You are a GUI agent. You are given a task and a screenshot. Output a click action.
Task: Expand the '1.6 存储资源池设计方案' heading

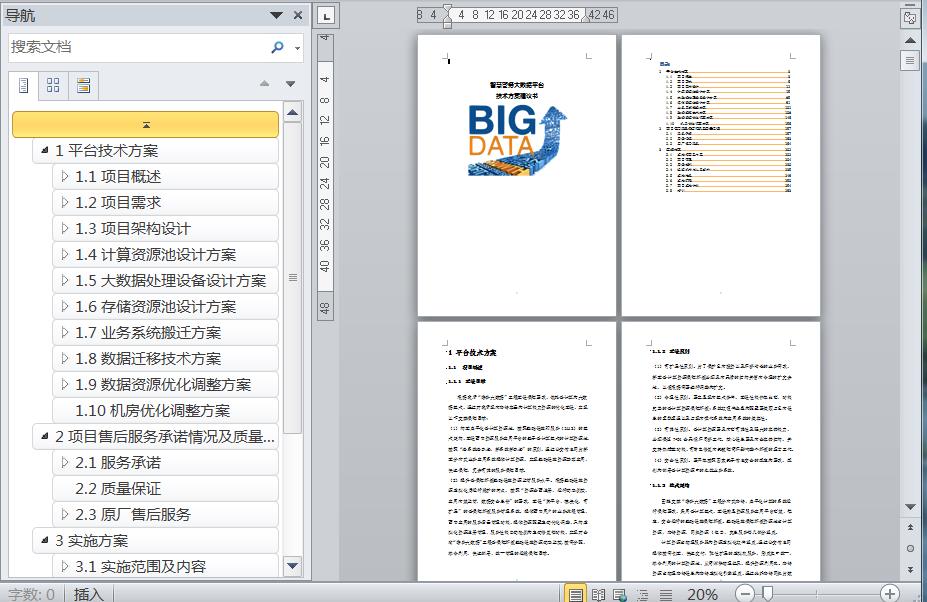65,306
